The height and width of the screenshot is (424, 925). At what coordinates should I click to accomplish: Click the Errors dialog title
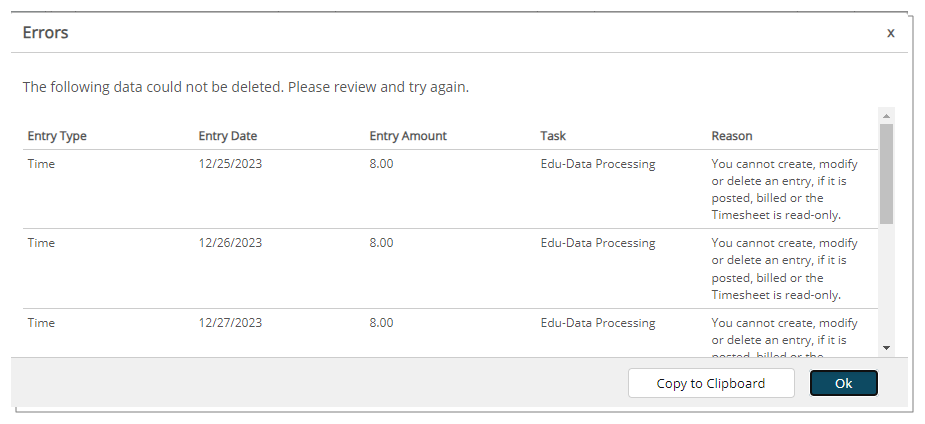tap(45, 33)
